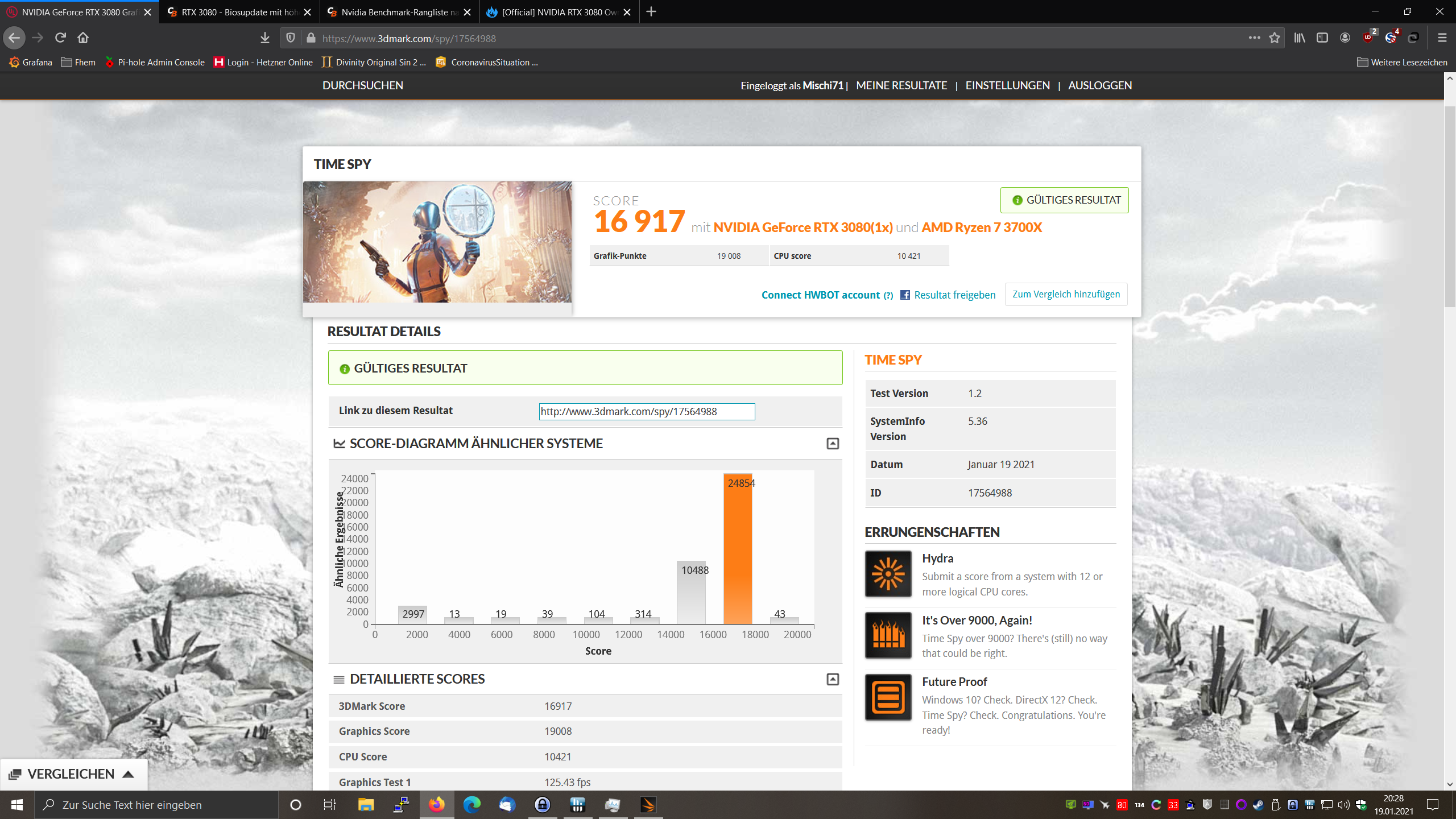
Task: Bookmark this page with the star icon
Action: 1275,38
